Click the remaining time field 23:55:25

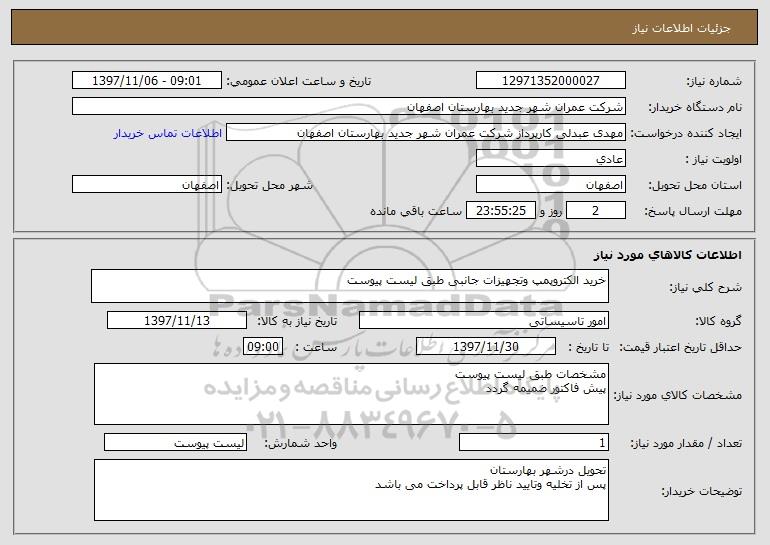click(x=500, y=211)
